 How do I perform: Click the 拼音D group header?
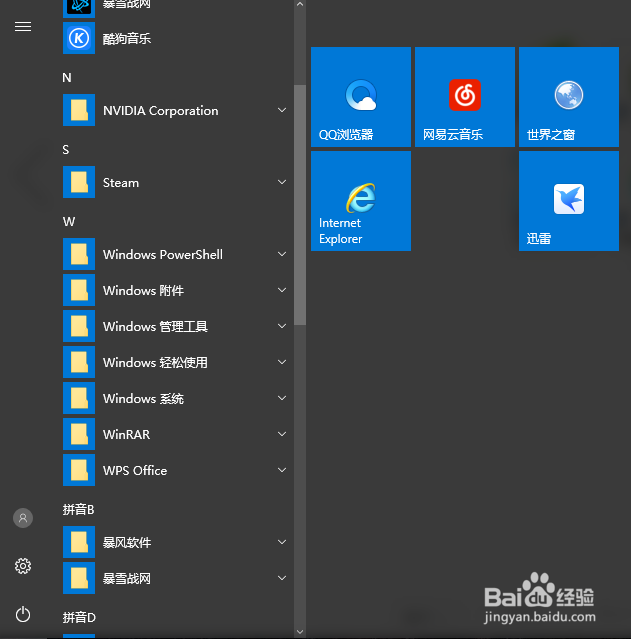coord(79,617)
